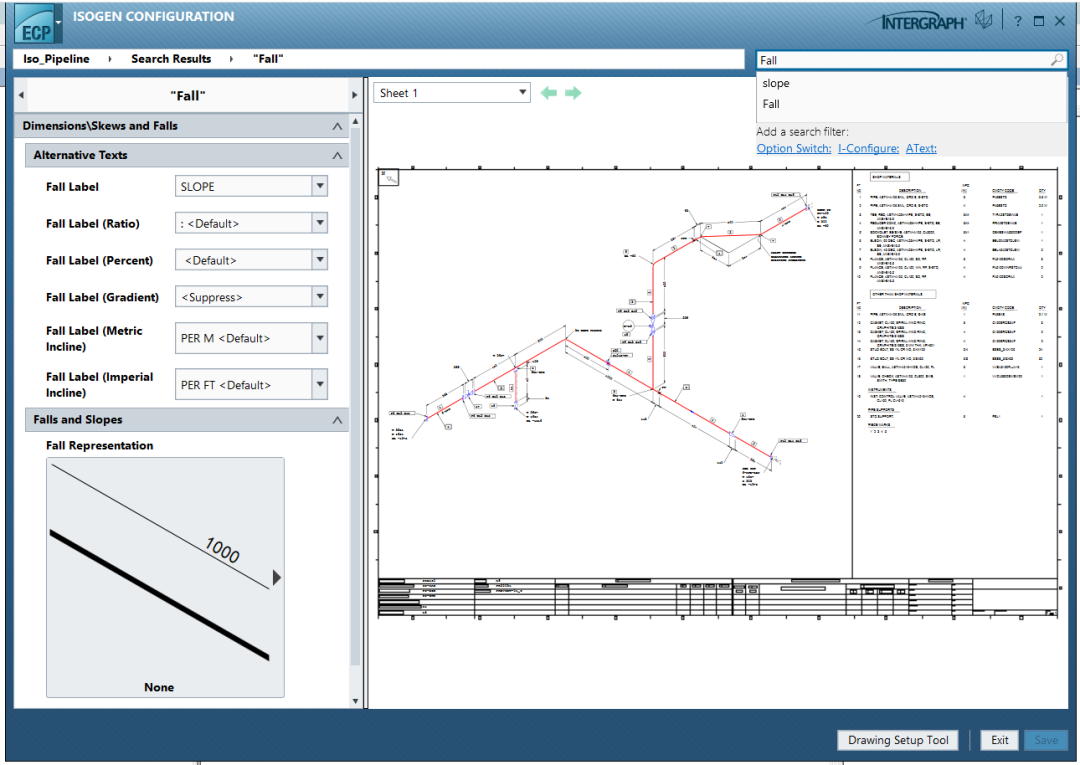Expand breadcrumb arrow after Iso_Pipeline
The image size is (1080, 765).
110,59
